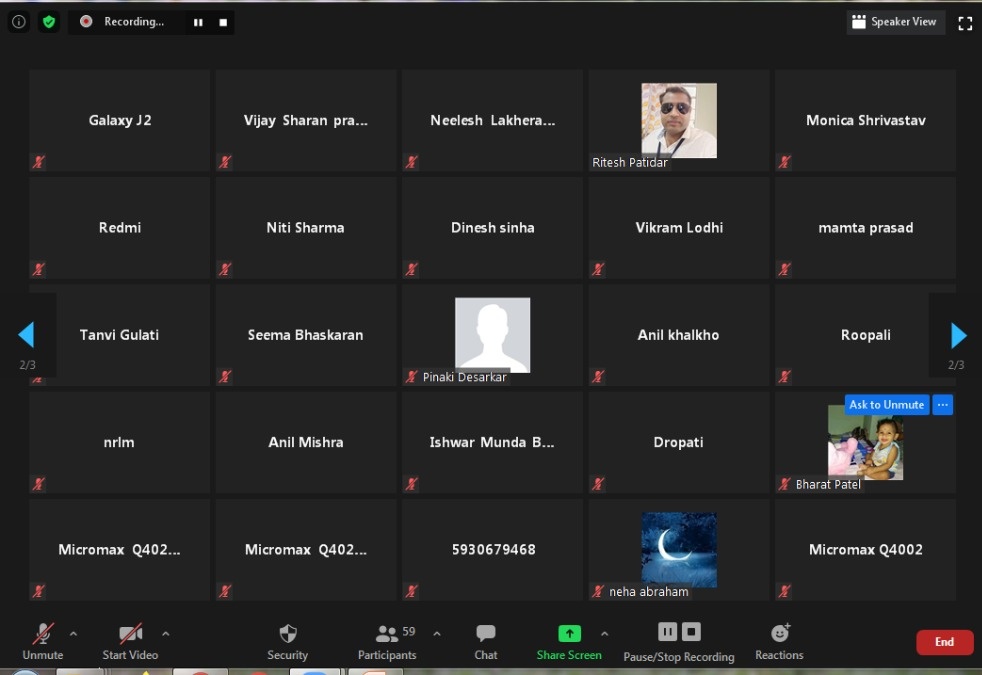
Task: Select Bharat Patel's profile photo
Action: 866,443
